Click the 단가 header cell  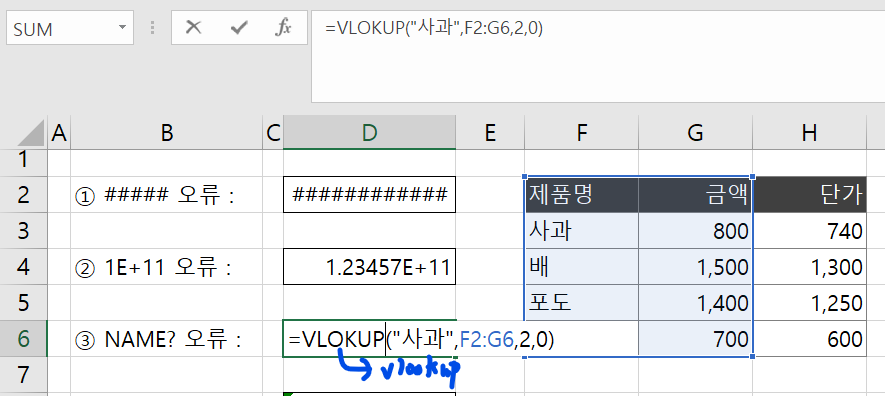coord(809,195)
